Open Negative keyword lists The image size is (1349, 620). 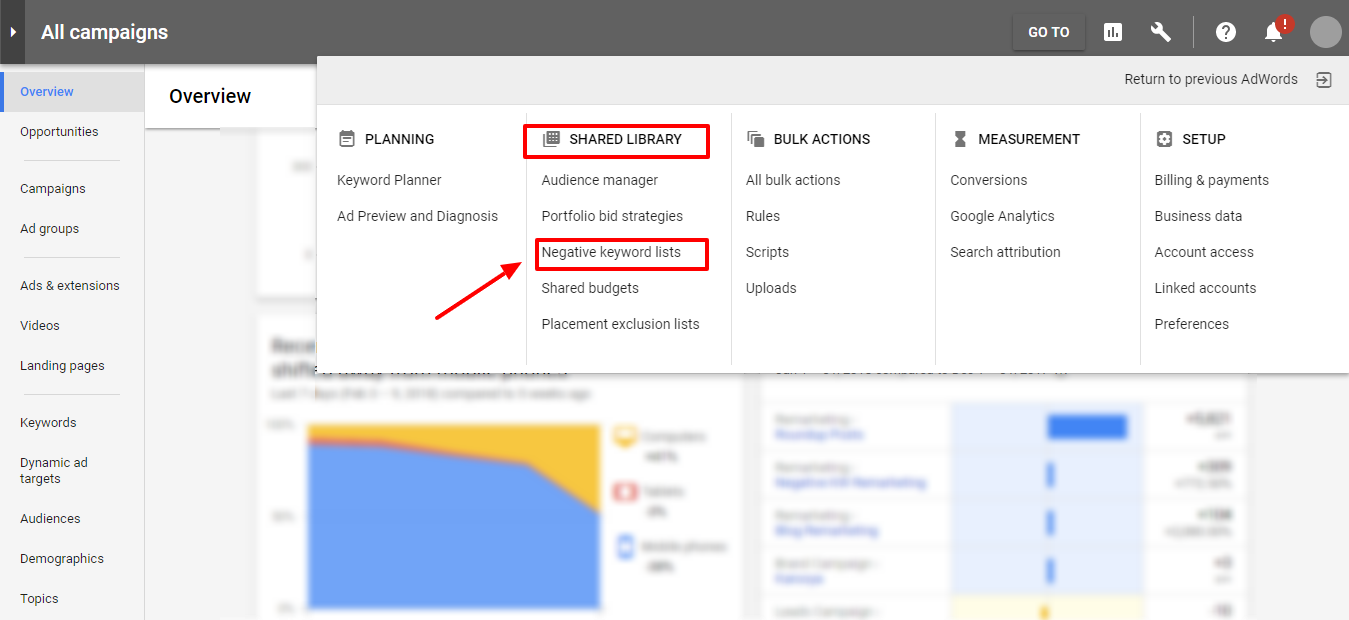click(x=611, y=252)
